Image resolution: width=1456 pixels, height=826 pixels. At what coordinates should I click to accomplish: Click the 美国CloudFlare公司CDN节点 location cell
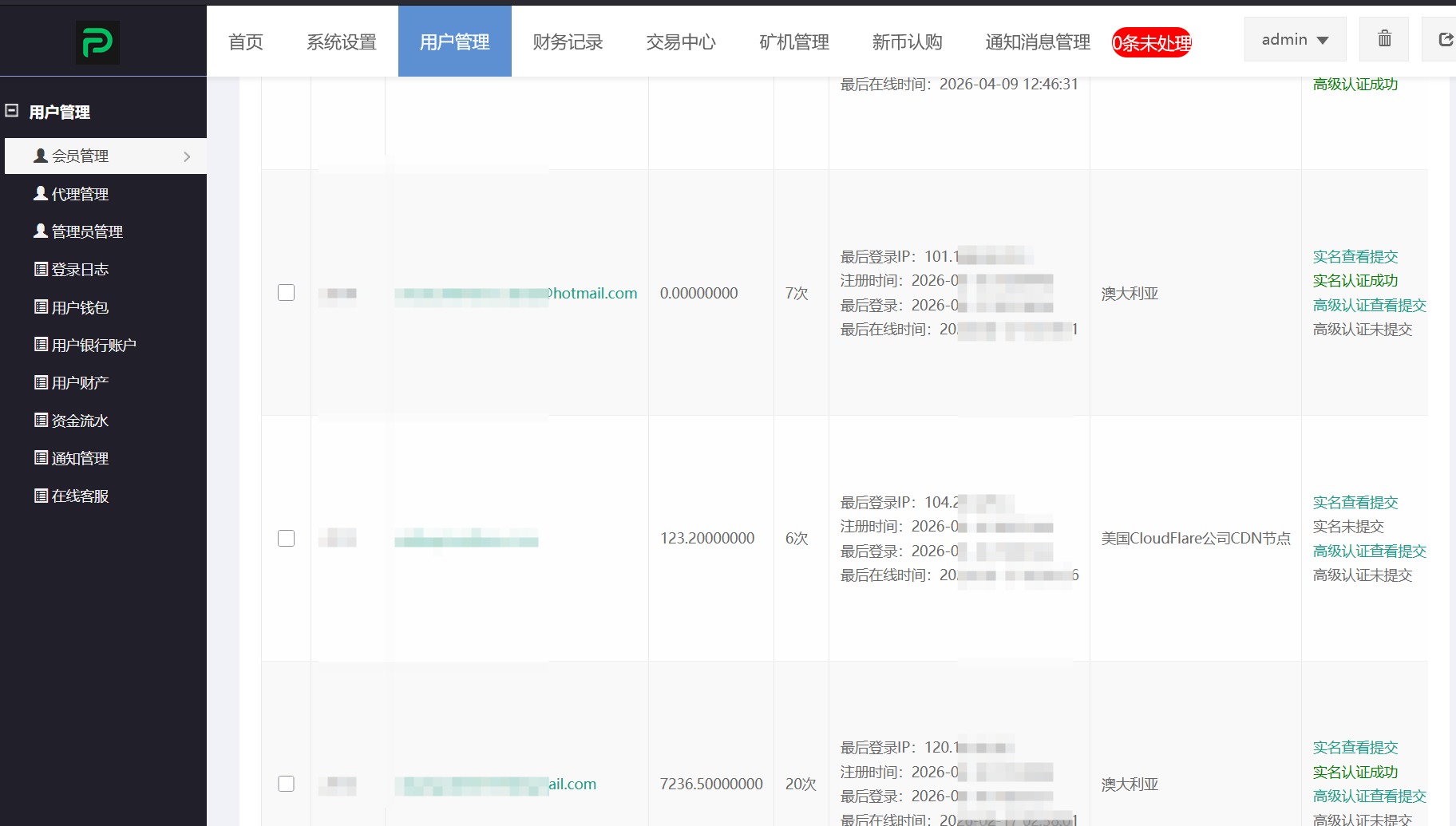click(x=1196, y=538)
